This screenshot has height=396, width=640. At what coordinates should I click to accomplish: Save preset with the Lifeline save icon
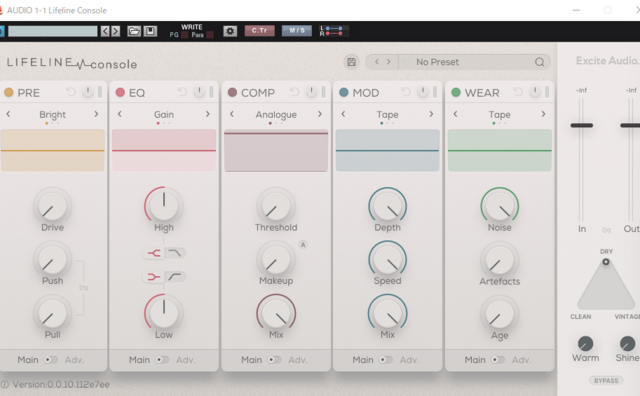pos(351,62)
